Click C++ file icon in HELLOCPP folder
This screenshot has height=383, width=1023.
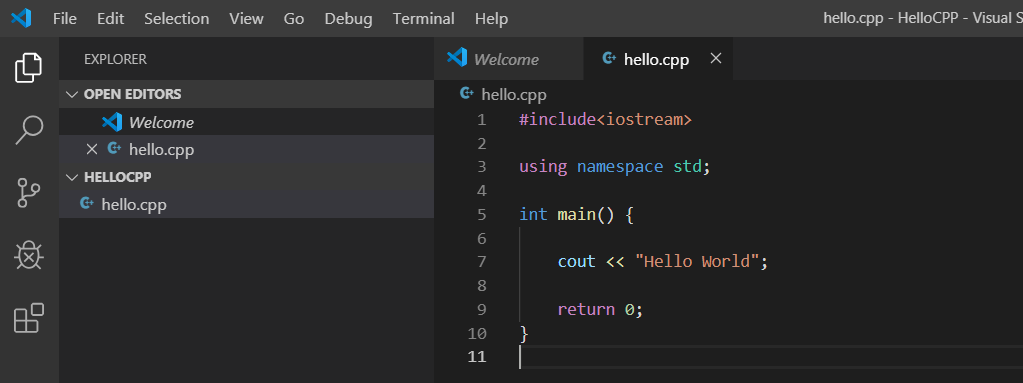point(86,204)
